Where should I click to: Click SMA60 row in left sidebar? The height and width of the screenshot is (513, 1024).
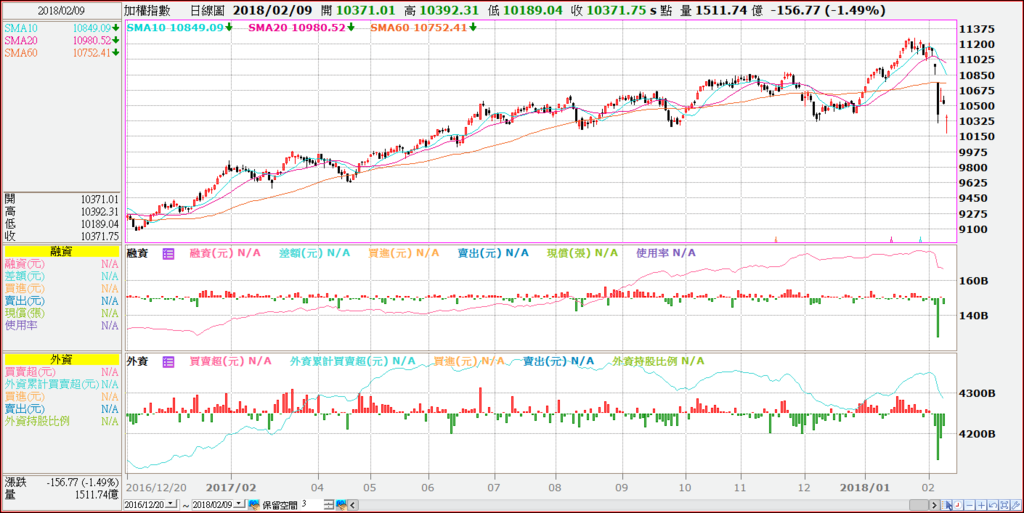click(61, 53)
